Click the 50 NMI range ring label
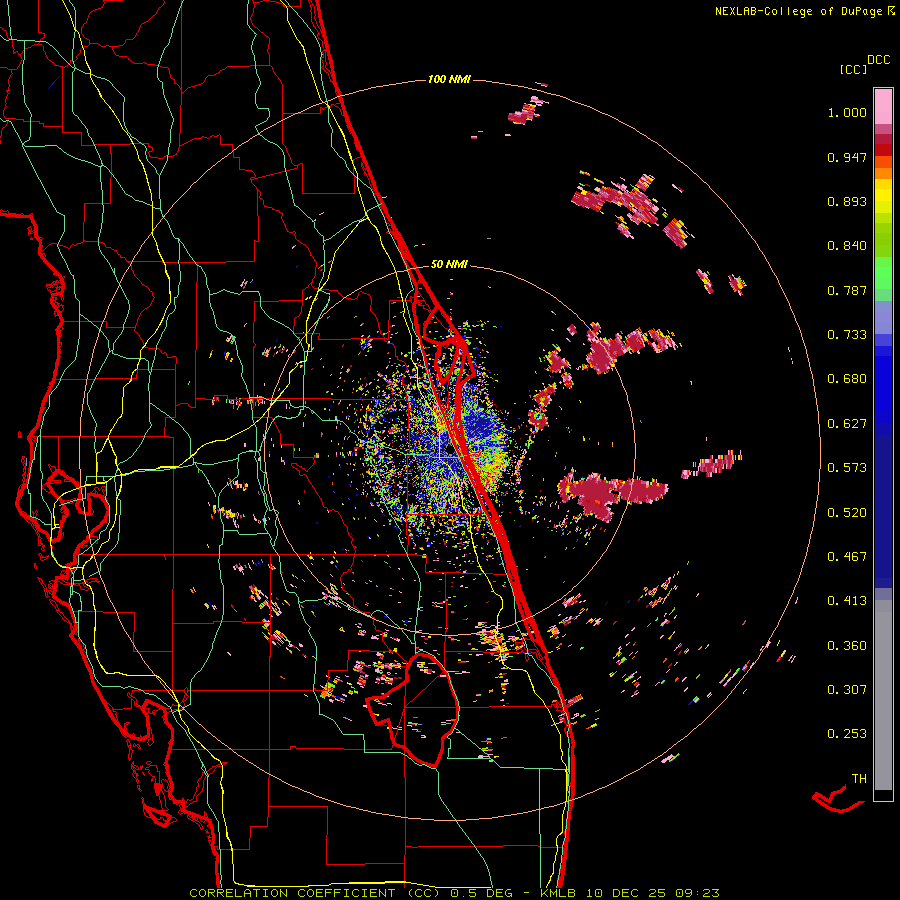Image resolution: width=900 pixels, height=900 pixels. pyautogui.click(x=449, y=265)
